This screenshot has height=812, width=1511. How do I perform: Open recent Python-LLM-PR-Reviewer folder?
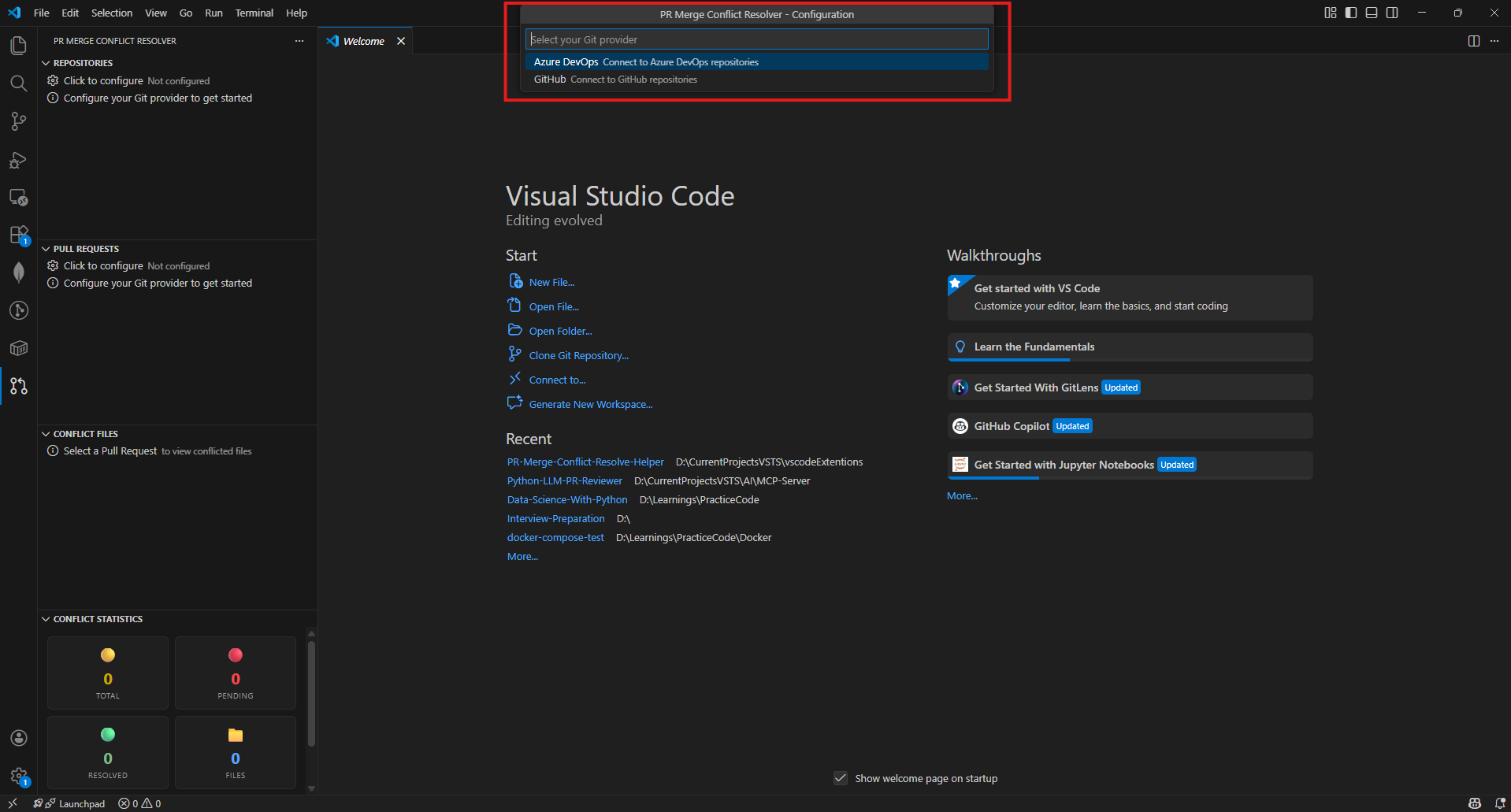[x=564, y=481]
